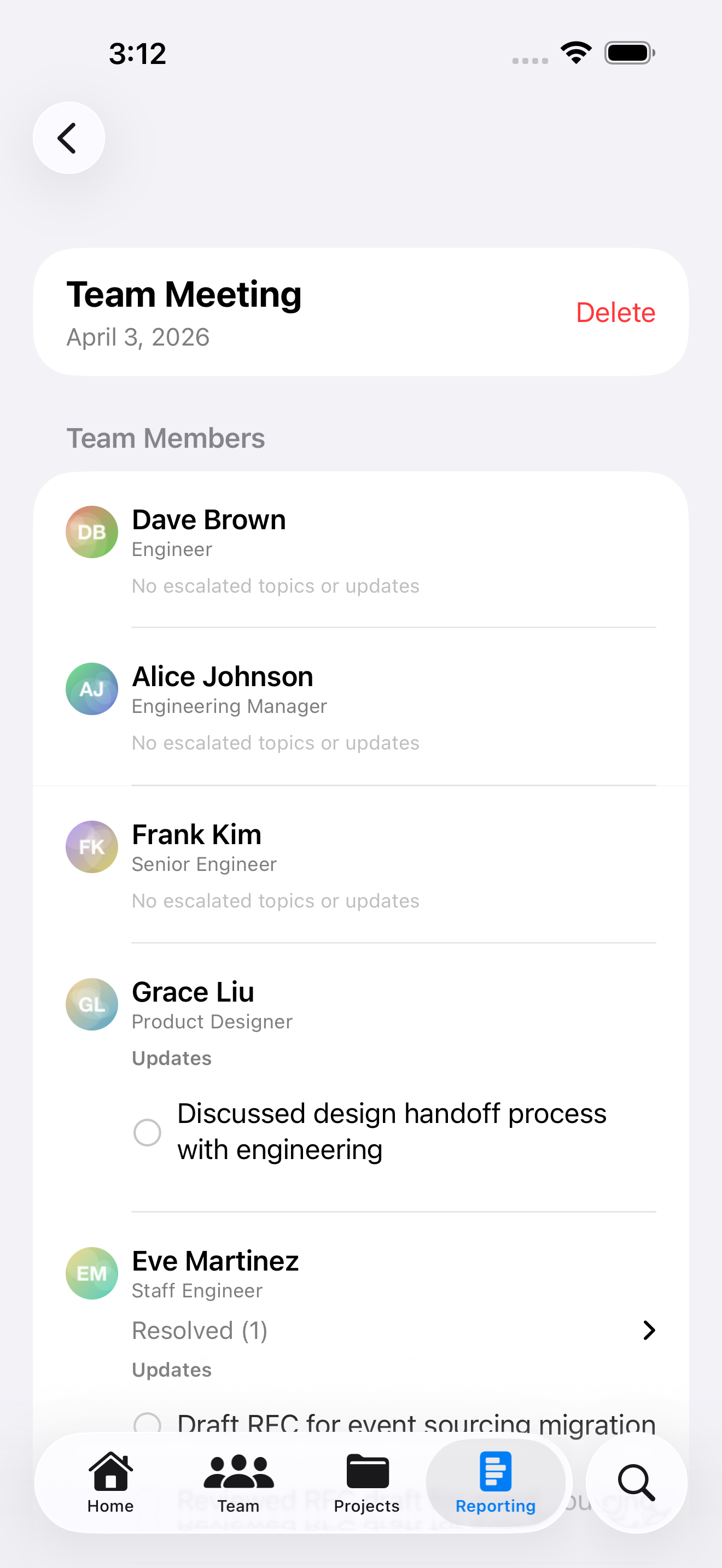Tap the Product Designer role text

(212, 1021)
